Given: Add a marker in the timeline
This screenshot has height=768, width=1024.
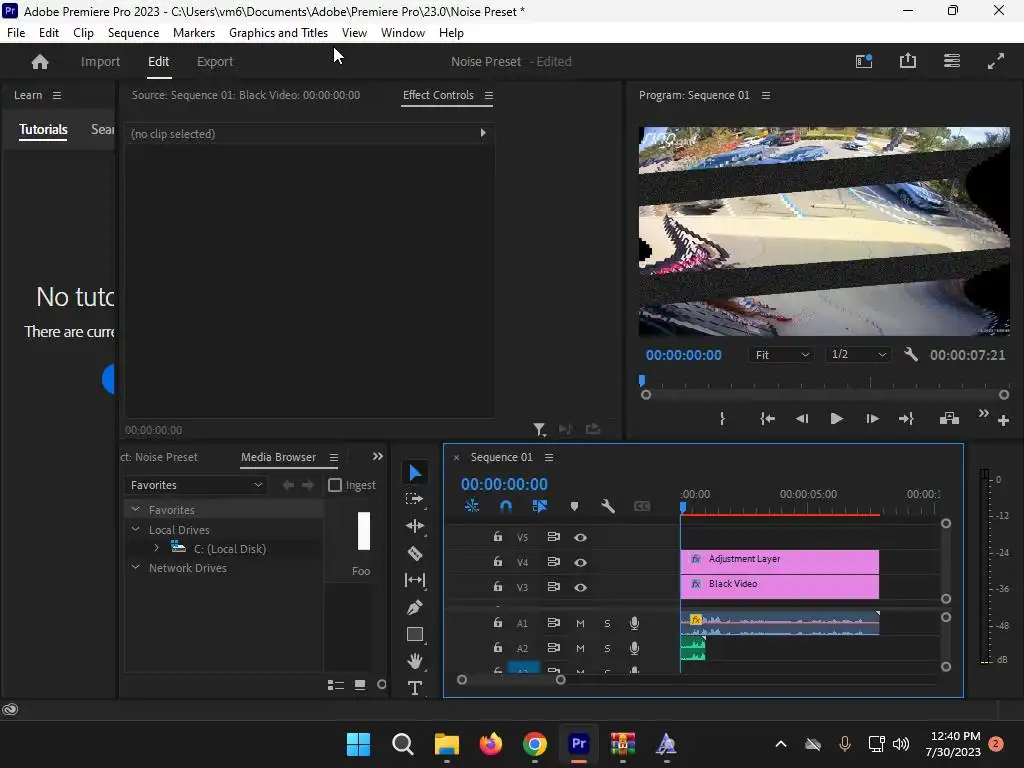Looking at the screenshot, I should tap(574, 506).
